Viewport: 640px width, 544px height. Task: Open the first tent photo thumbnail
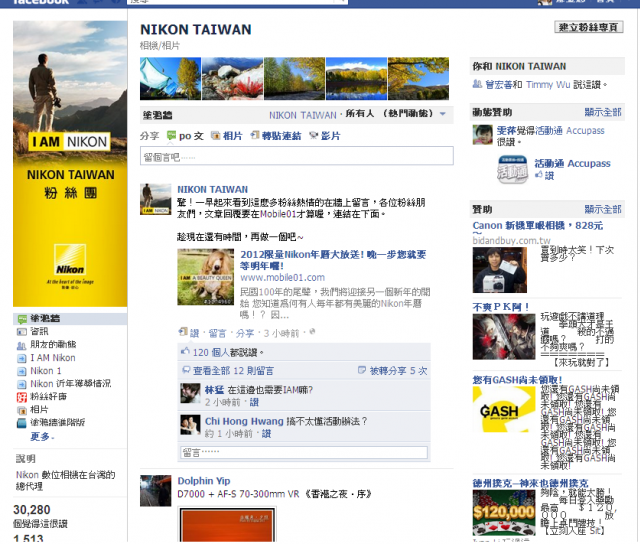tap(170, 78)
